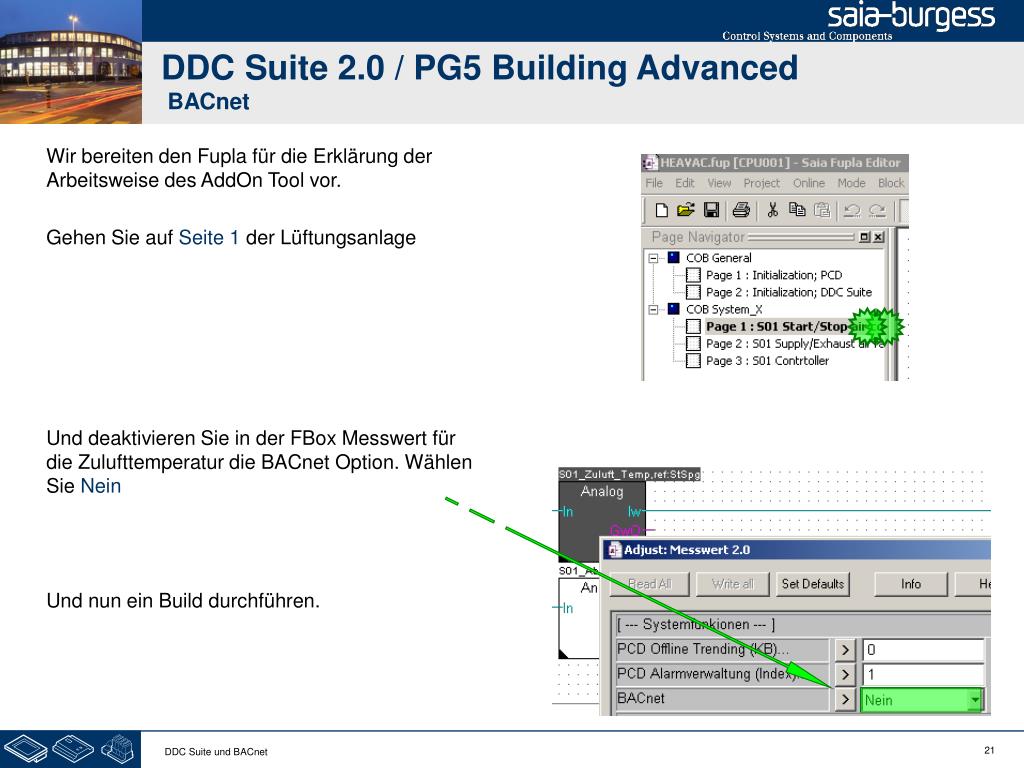Click page icon of Page 1 S01 Start/Stop
This screenshot has height=768, width=1024.
[x=693, y=326]
